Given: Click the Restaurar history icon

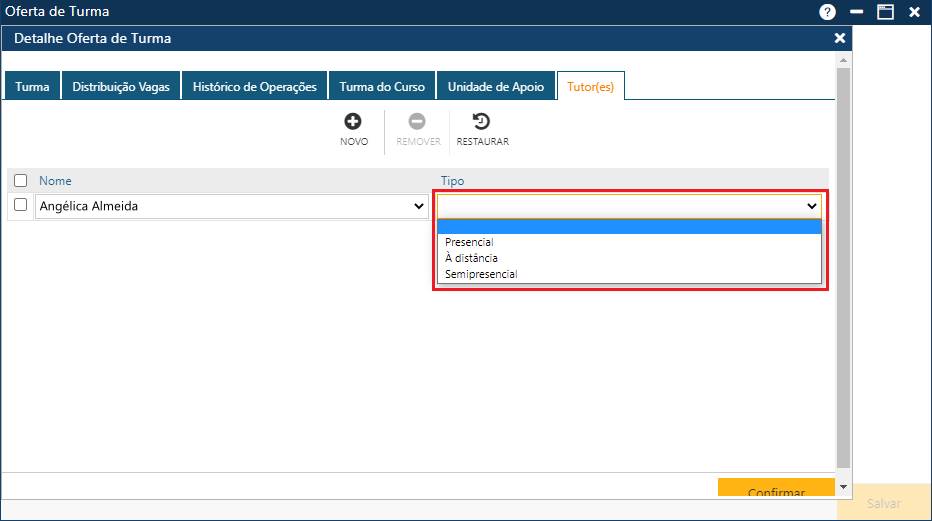Looking at the screenshot, I should coord(482,122).
